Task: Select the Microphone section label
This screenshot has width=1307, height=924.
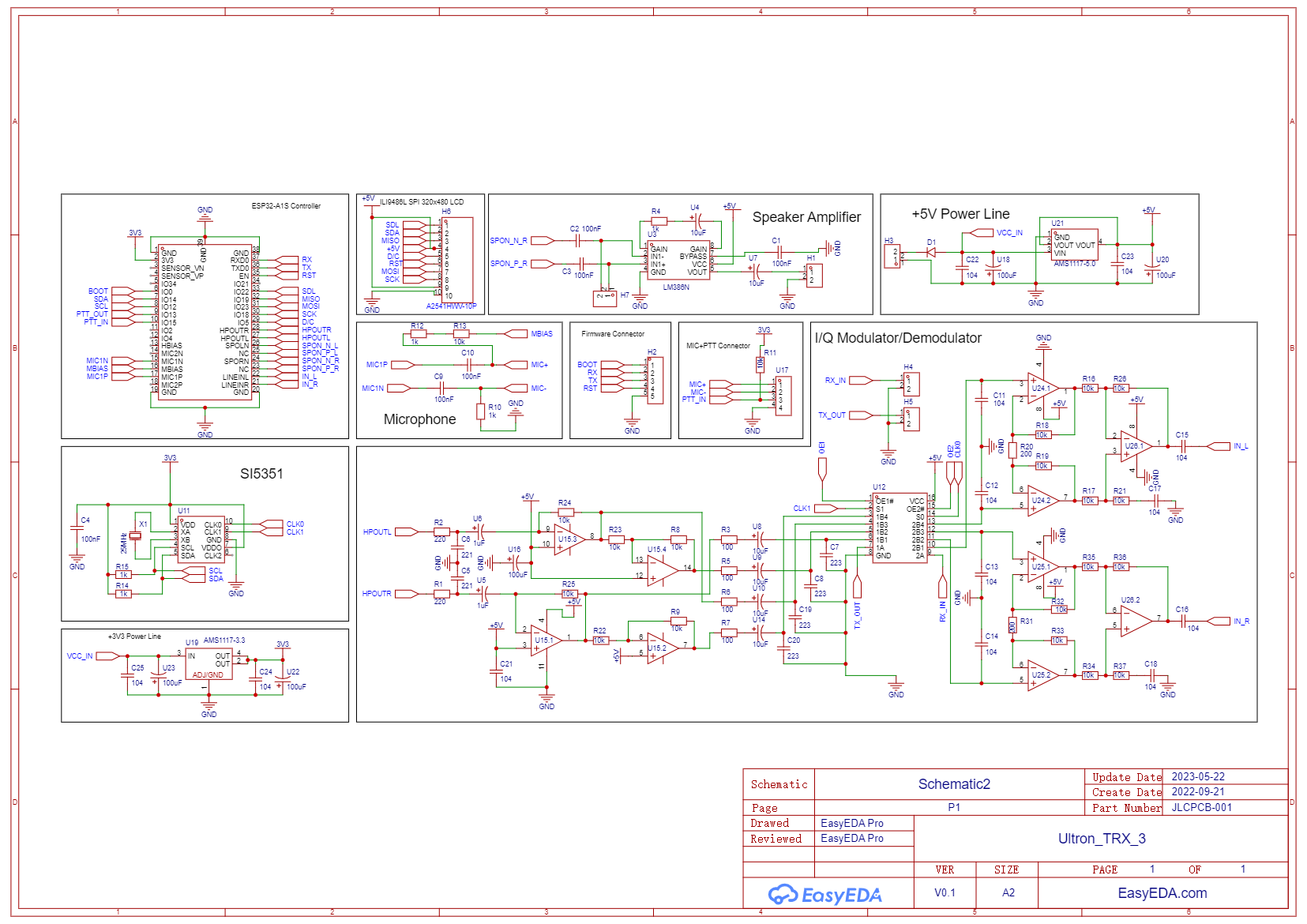Action: click(x=419, y=419)
